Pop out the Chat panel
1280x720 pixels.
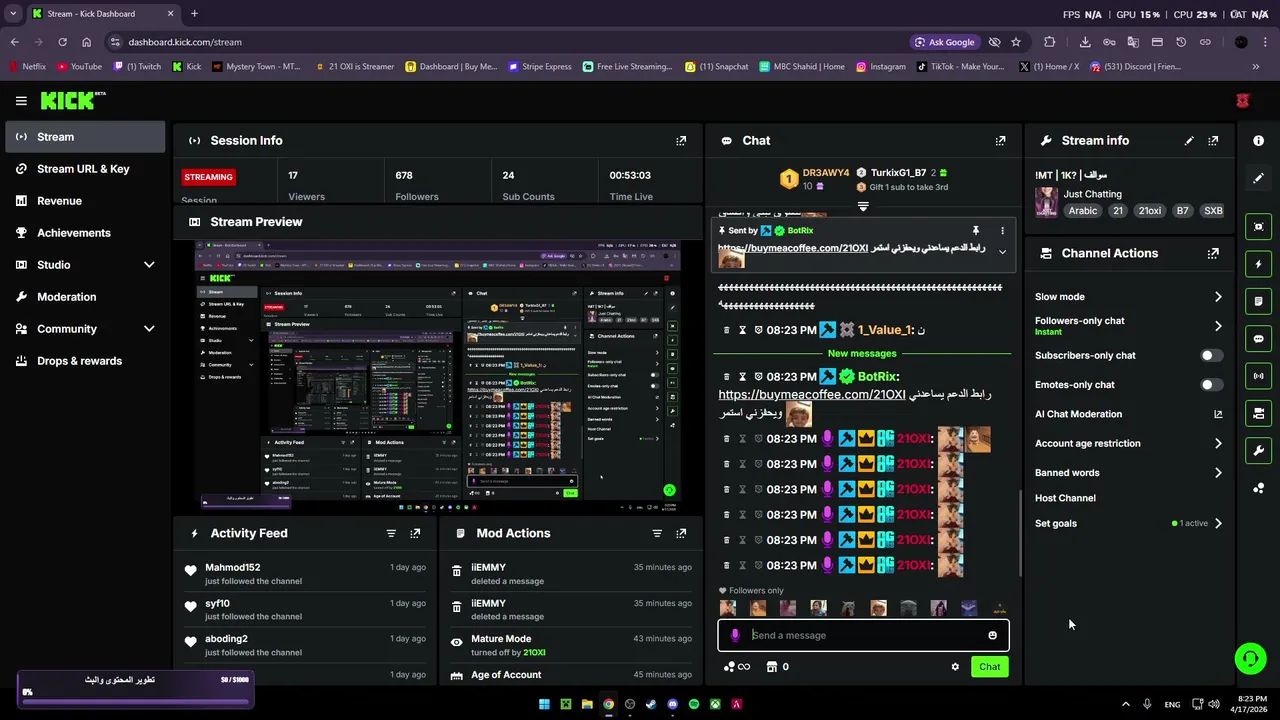[1000, 141]
